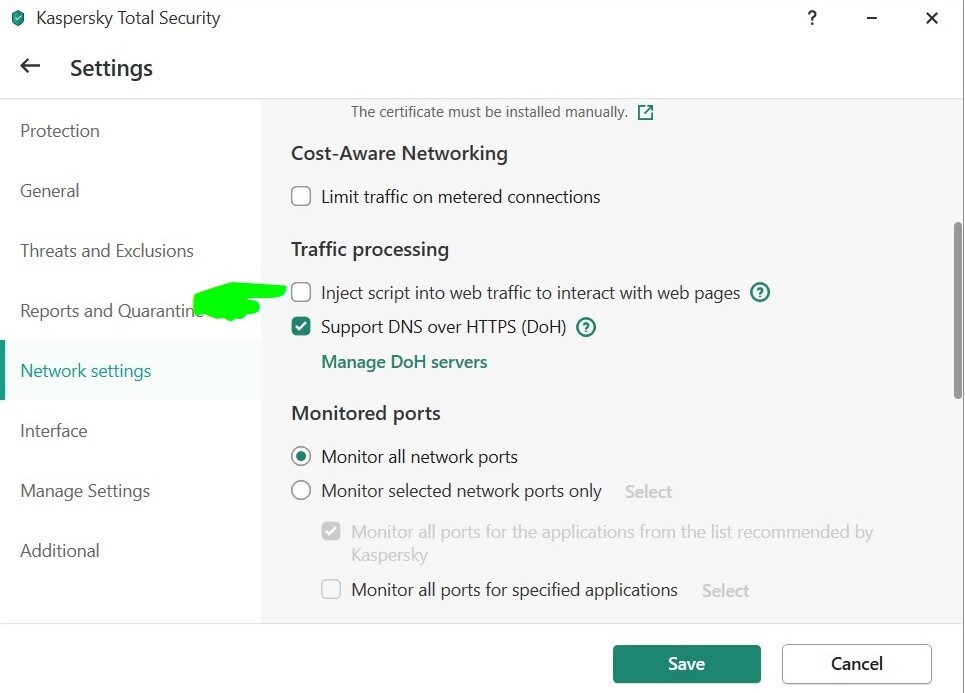Open the Protection settings section
965x693 pixels.
tap(60, 131)
